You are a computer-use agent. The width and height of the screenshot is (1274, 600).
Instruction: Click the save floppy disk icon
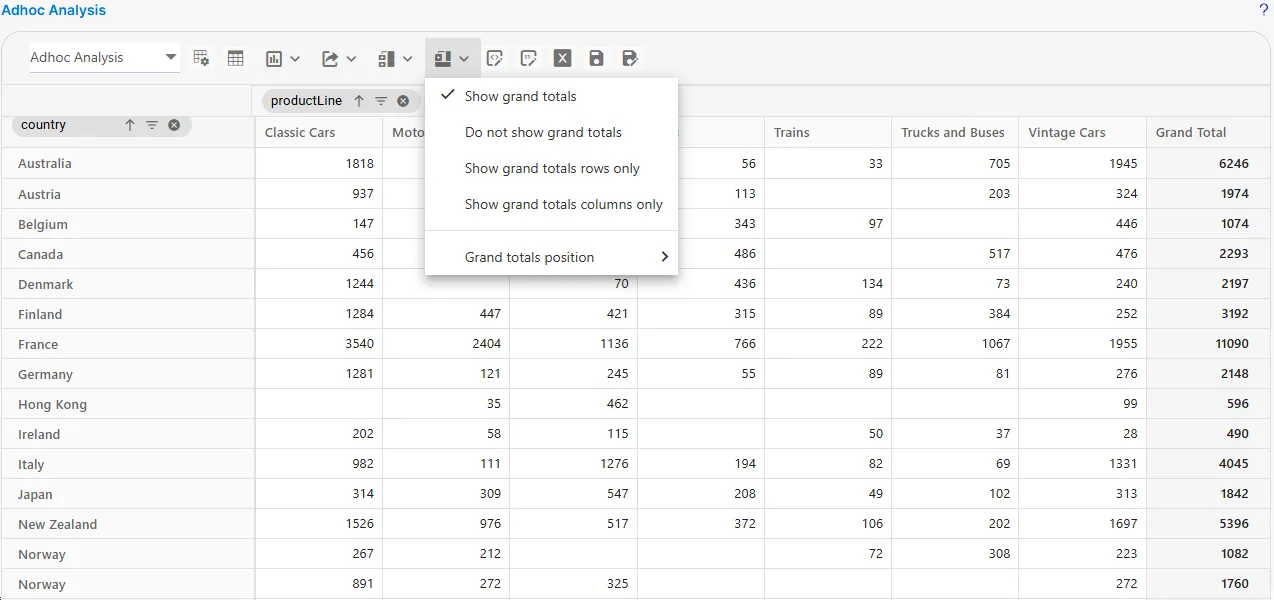coord(596,59)
